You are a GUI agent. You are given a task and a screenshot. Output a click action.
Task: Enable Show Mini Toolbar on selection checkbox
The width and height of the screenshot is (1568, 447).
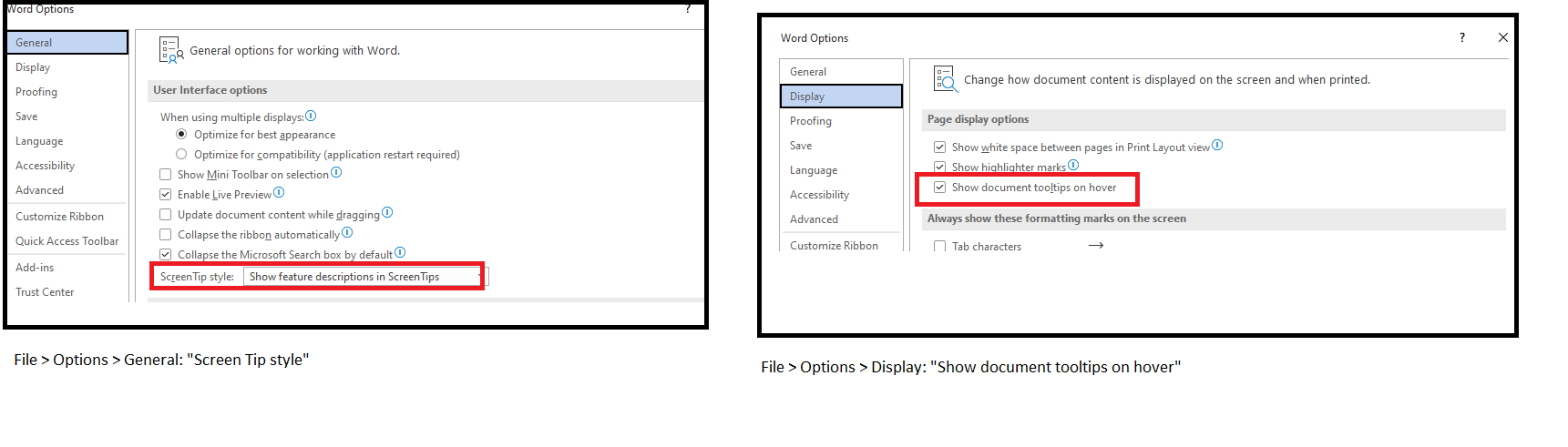coord(165,174)
